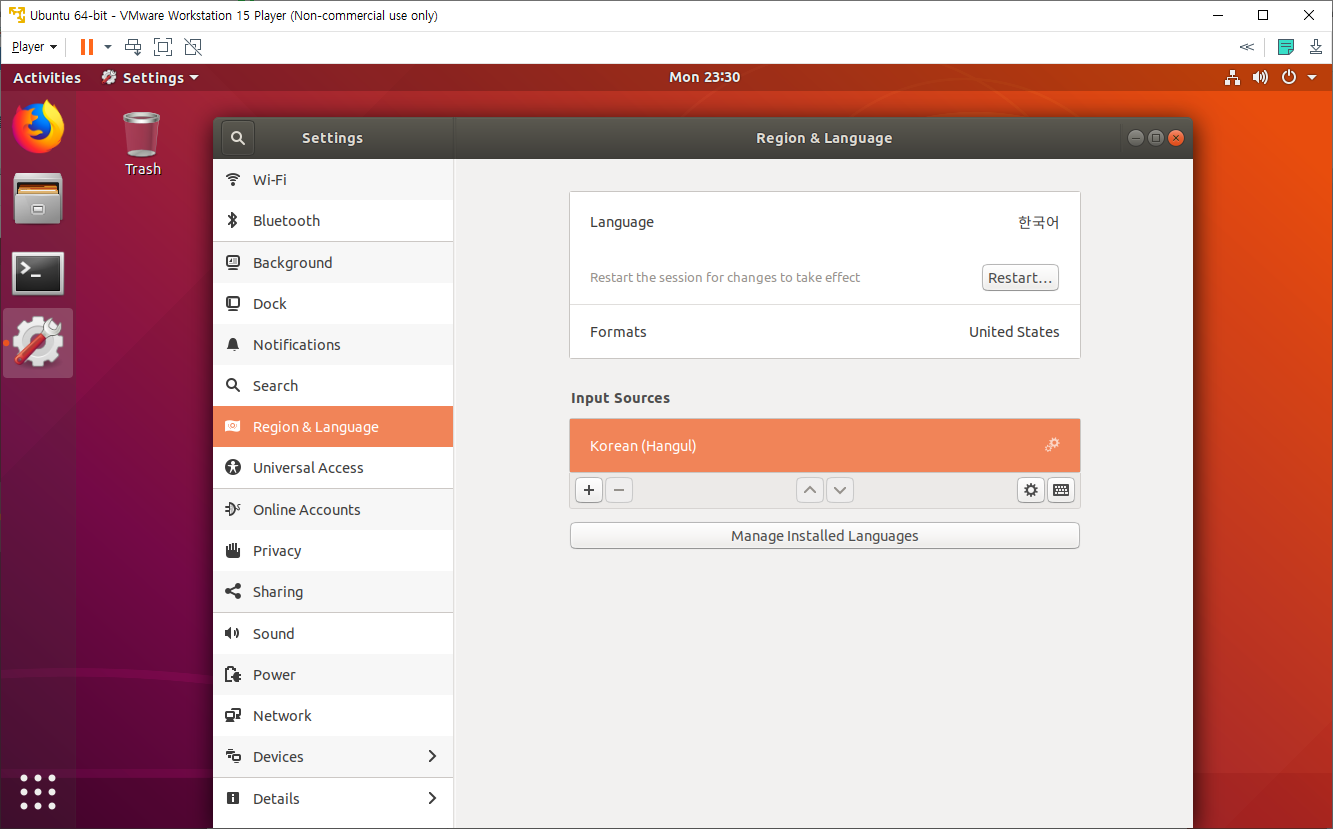
Task: Click the Universal Access person icon
Action: [233, 467]
